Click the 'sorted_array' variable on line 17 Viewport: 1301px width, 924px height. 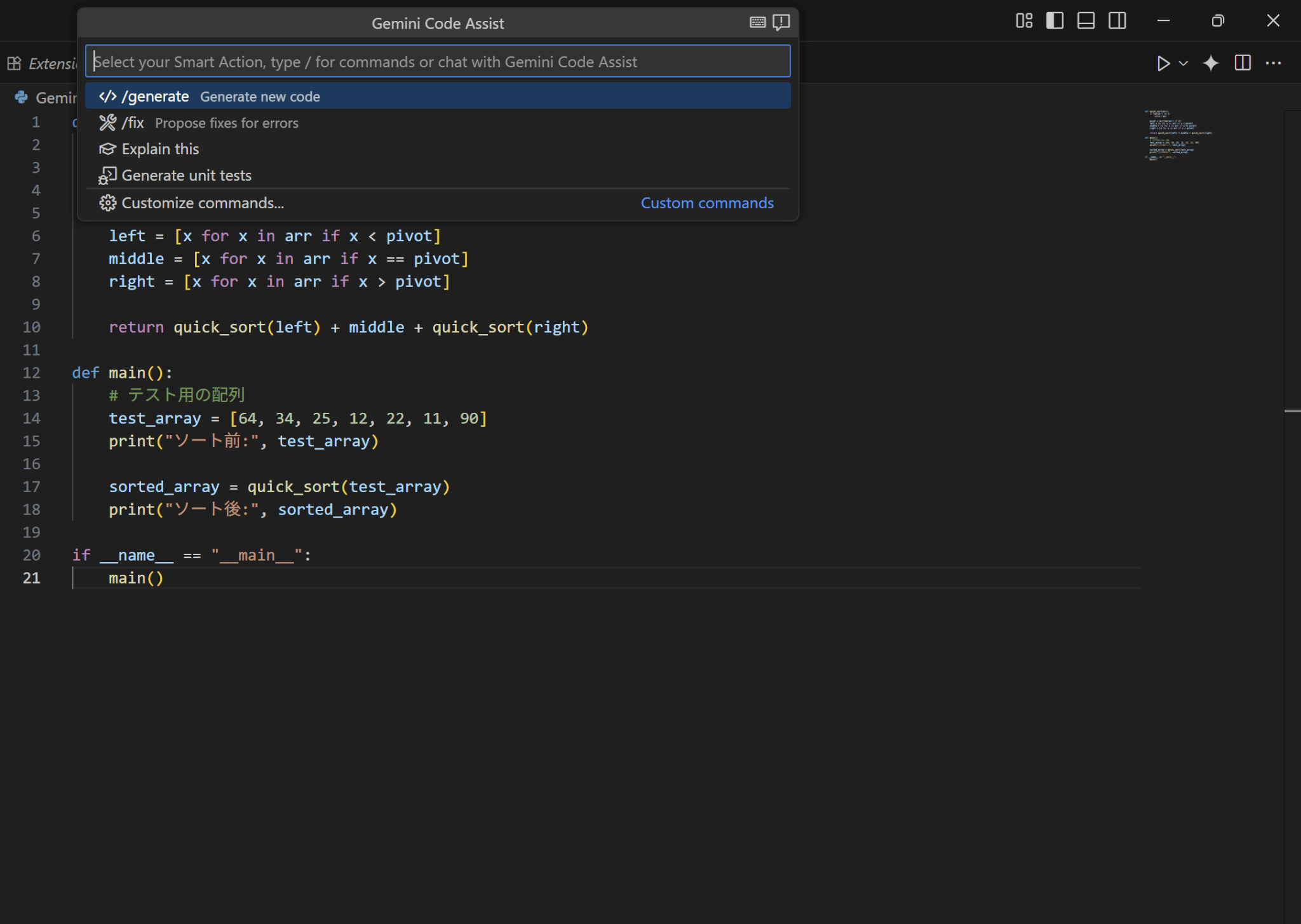click(x=164, y=487)
